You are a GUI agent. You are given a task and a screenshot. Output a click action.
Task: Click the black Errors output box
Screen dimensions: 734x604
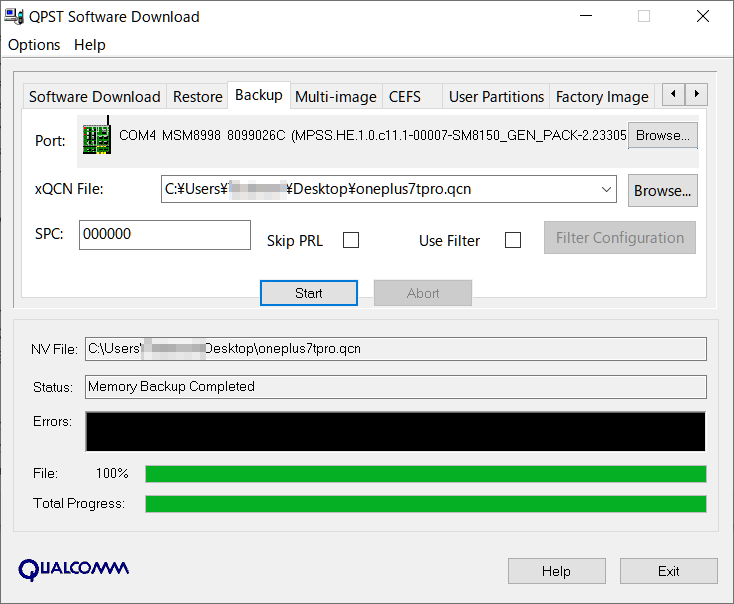396,432
